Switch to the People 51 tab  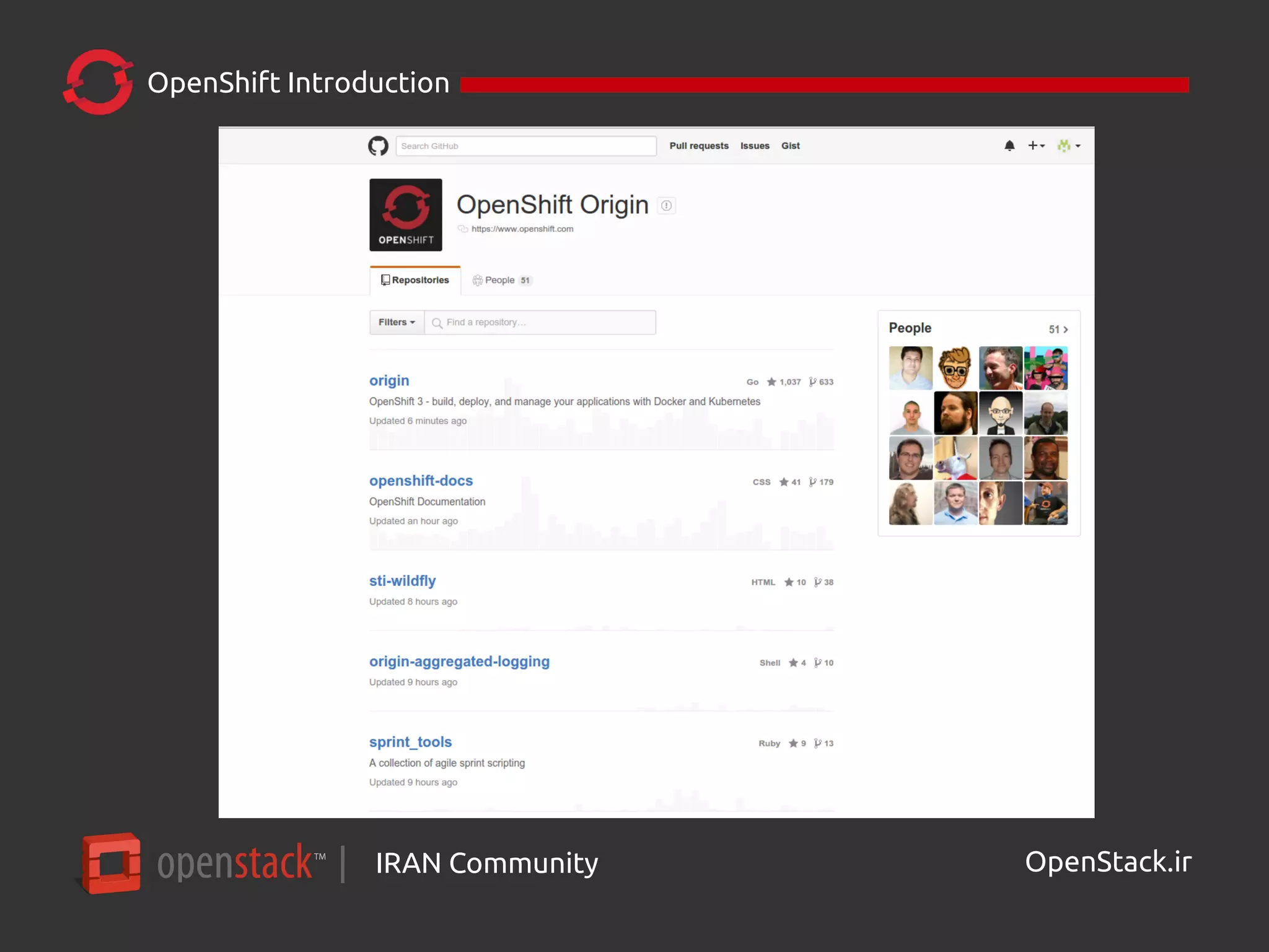pos(503,280)
